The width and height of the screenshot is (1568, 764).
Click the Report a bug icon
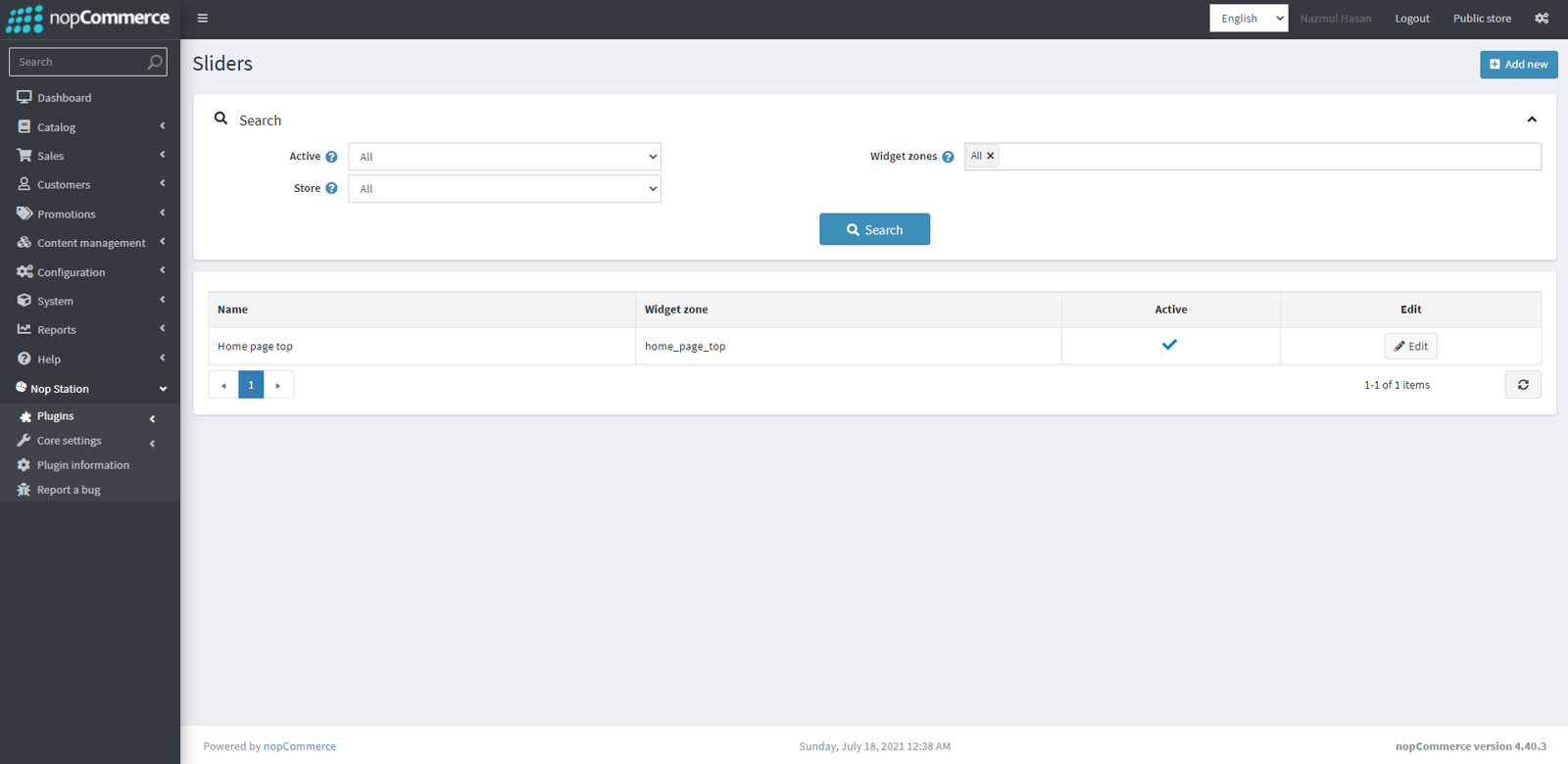coord(24,490)
